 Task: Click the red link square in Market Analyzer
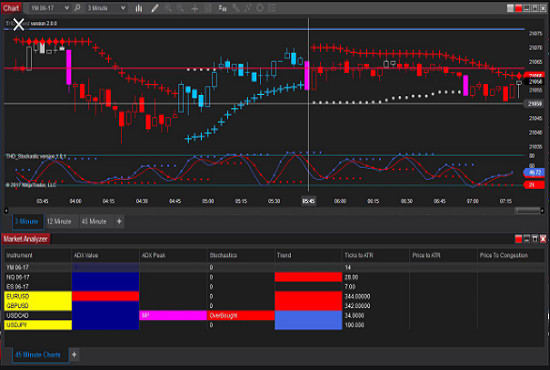coord(518,239)
